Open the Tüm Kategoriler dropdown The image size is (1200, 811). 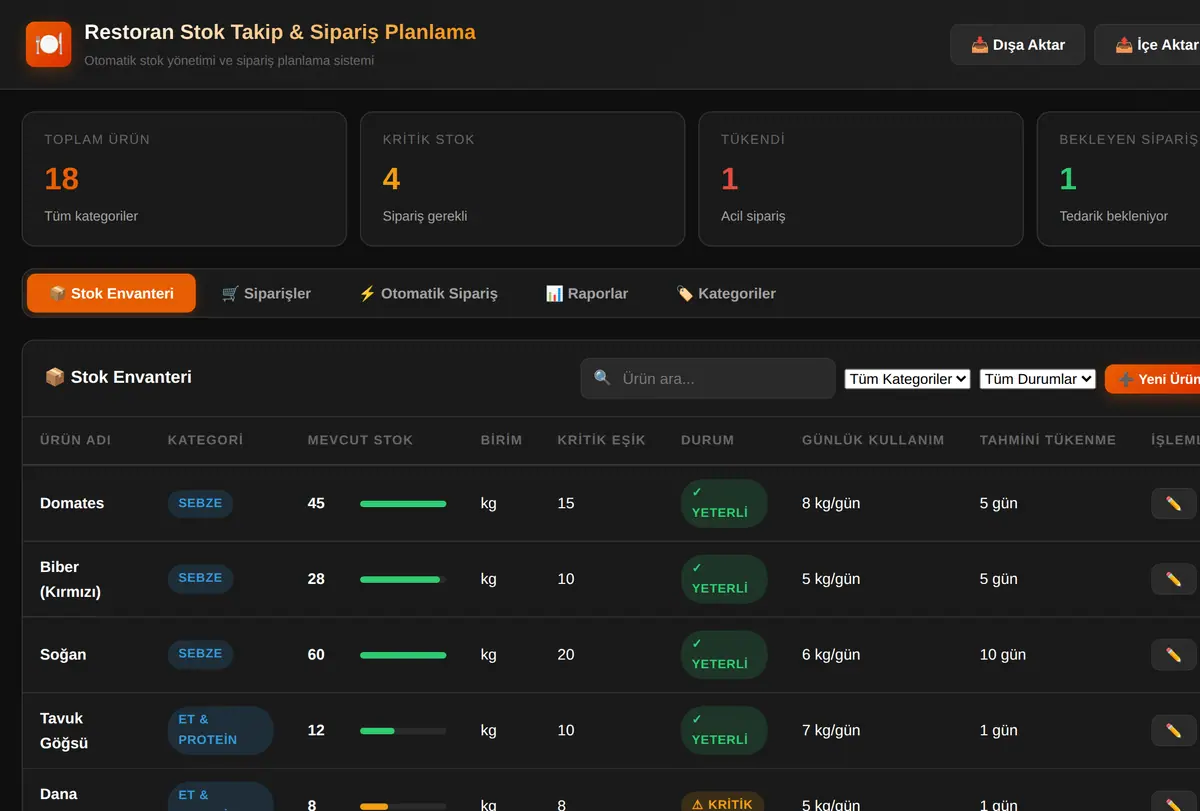click(x=907, y=379)
